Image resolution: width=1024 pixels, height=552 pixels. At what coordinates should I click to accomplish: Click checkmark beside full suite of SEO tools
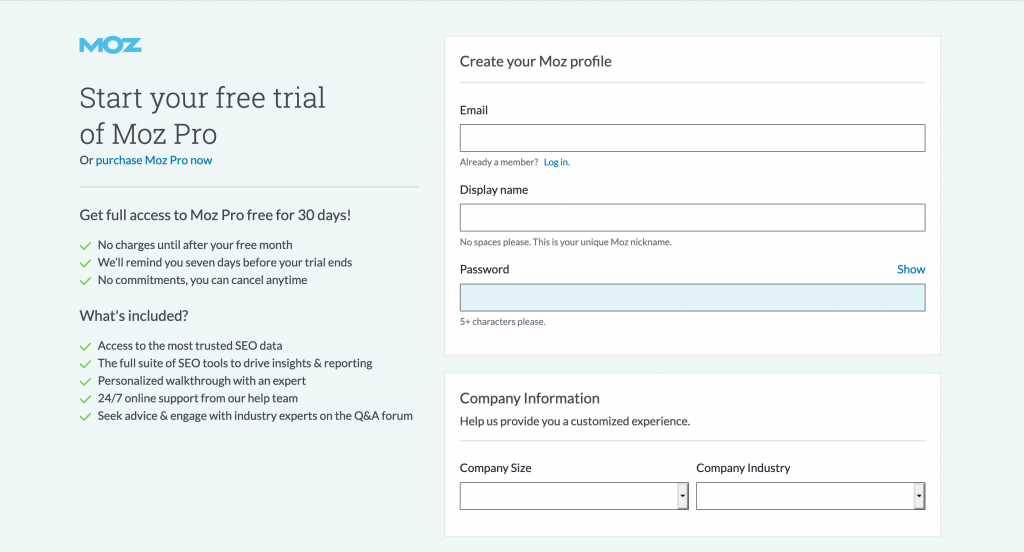[85, 364]
